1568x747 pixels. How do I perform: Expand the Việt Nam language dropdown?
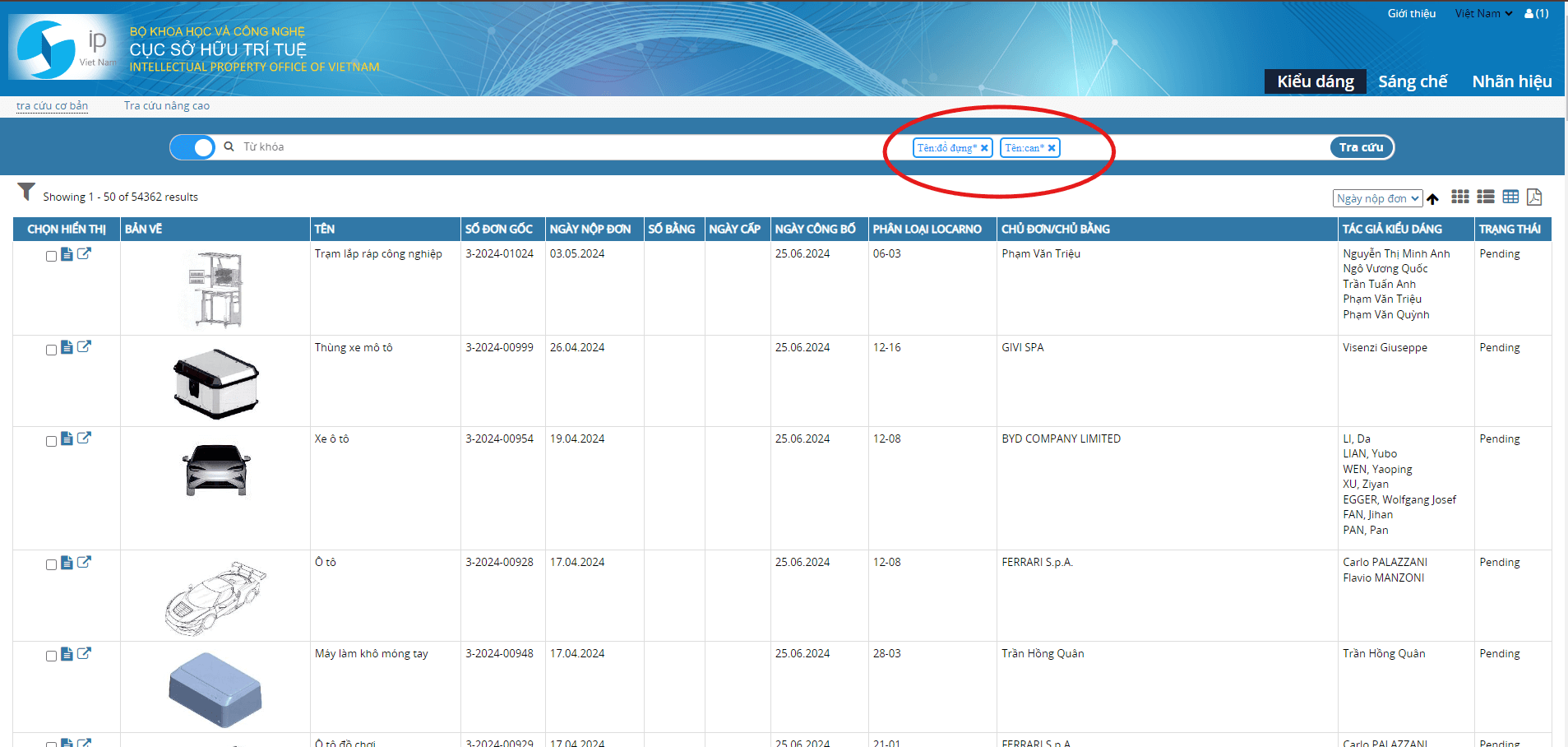1482,13
